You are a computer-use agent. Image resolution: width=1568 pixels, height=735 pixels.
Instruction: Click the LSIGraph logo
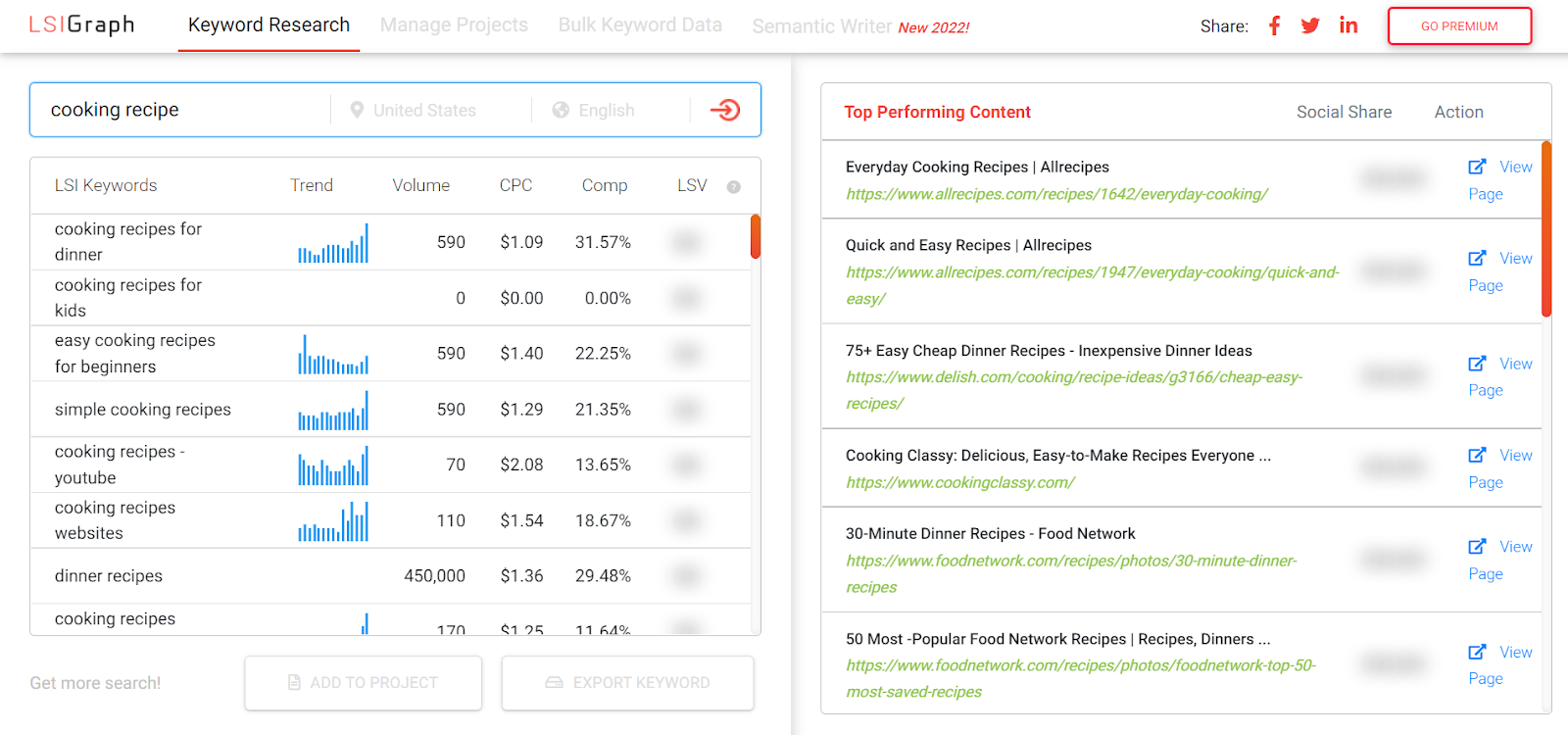point(81,25)
